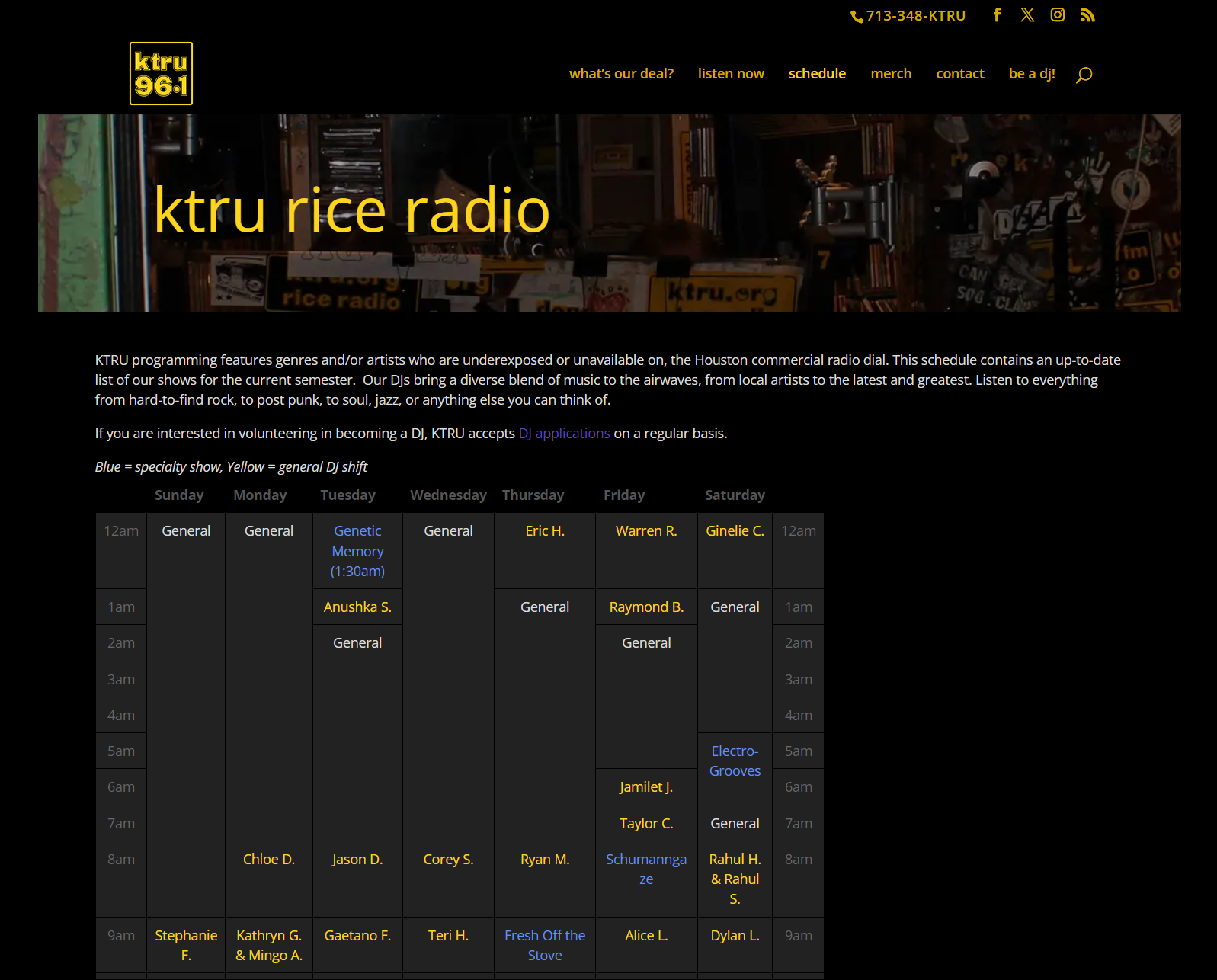This screenshot has height=980, width=1217.
Task: Click the Raymond B. Friday slot
Action: tap(646, 607)
